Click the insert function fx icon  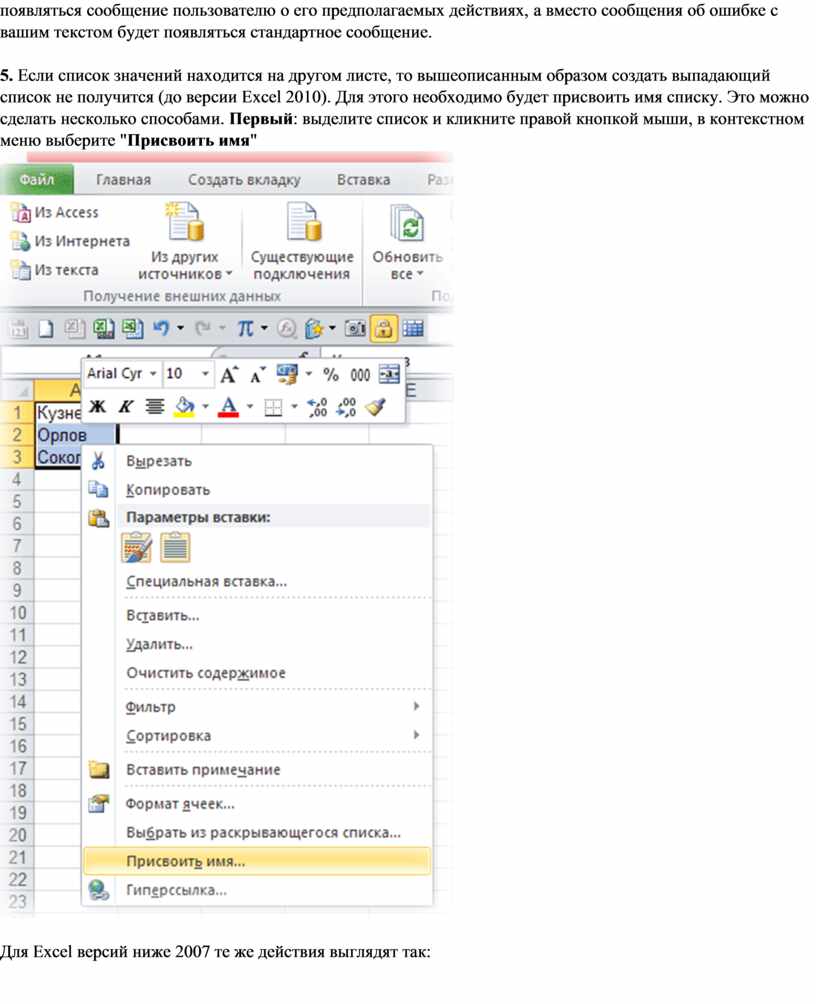point(286,329)
